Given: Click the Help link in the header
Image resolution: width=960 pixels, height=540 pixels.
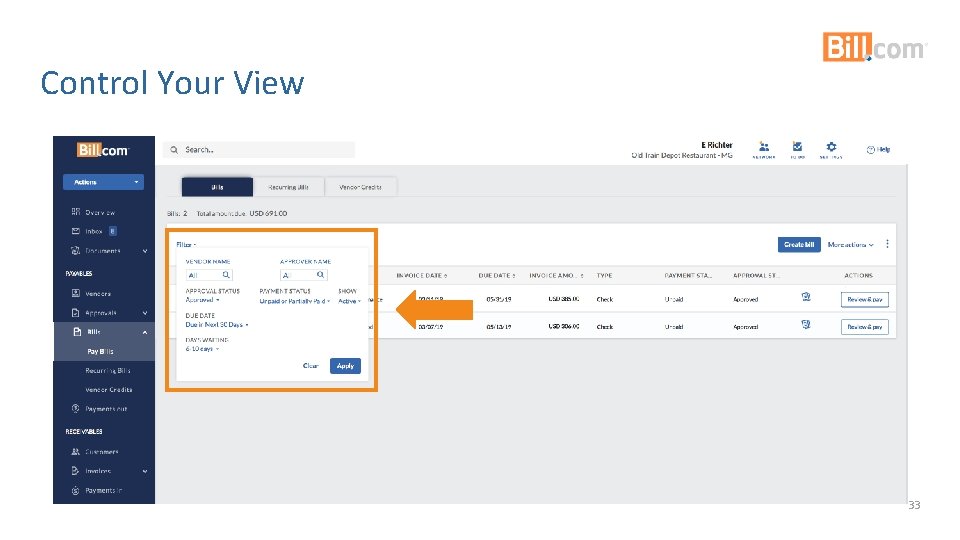Looking at the screenshot, I should click(879, 149).
